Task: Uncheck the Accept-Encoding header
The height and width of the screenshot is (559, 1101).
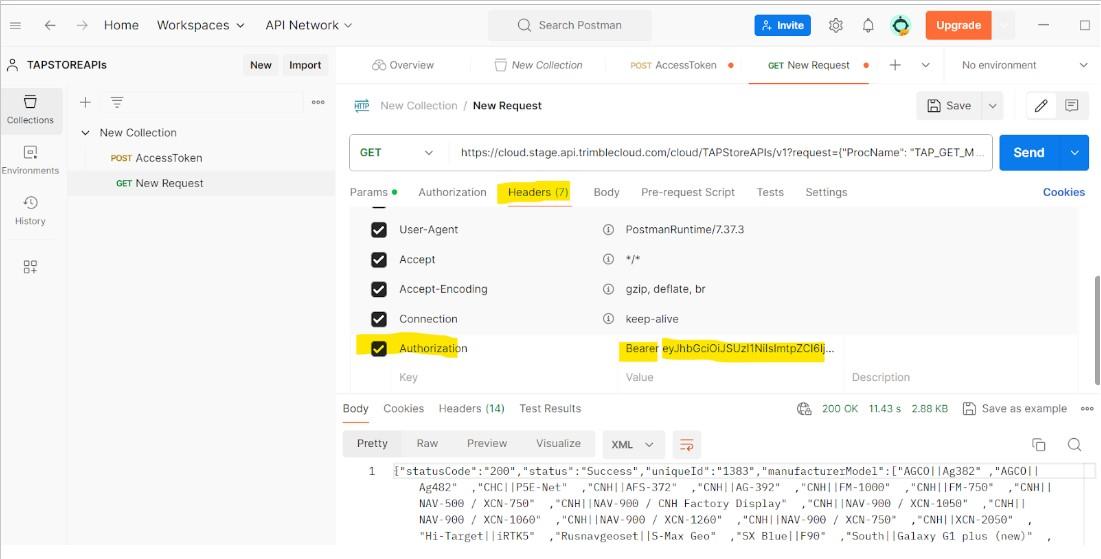Action: [x=378, y=289]
